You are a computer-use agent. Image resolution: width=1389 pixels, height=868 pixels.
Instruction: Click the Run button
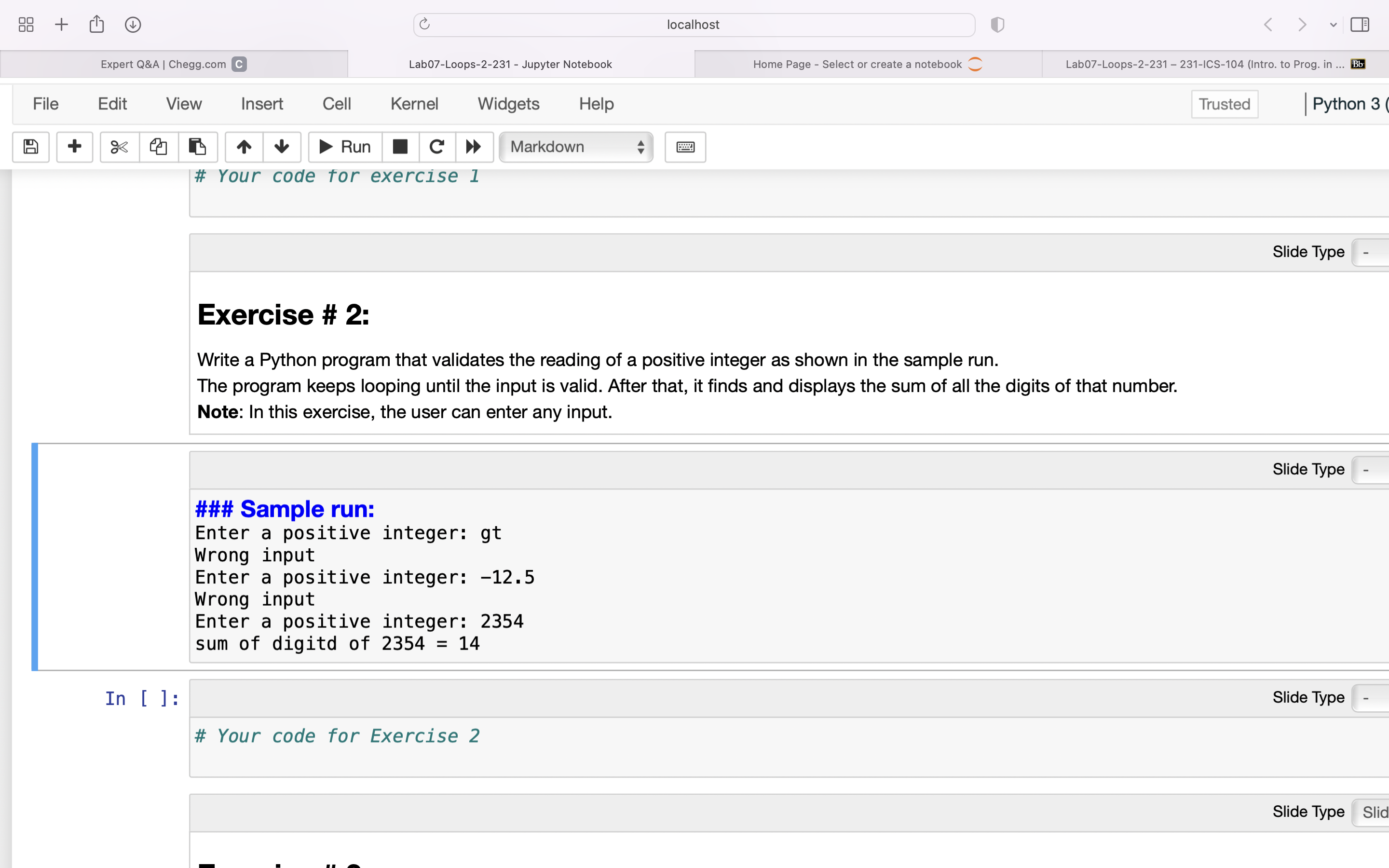point(345,147)
